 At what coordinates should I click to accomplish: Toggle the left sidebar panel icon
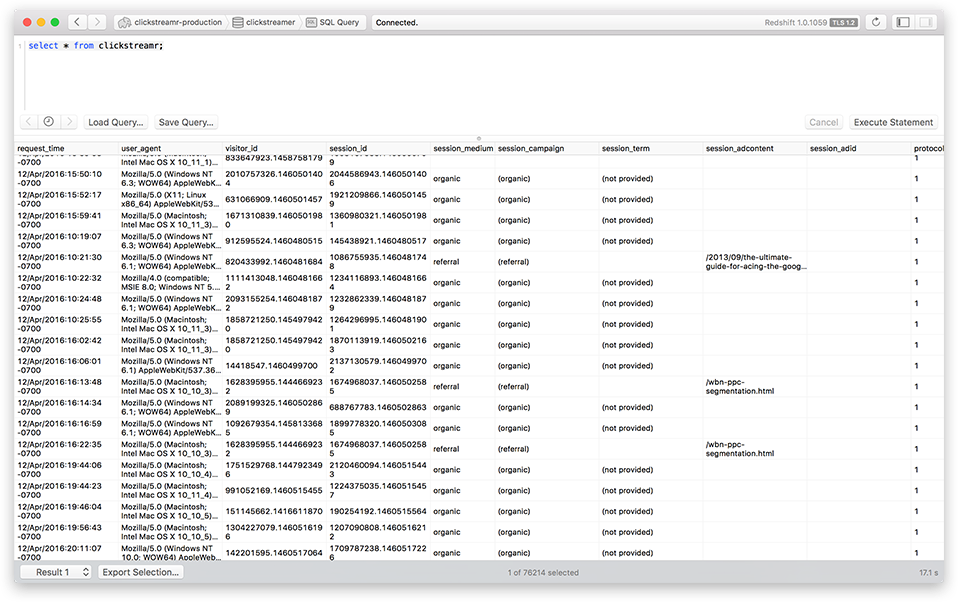point(903,22)
